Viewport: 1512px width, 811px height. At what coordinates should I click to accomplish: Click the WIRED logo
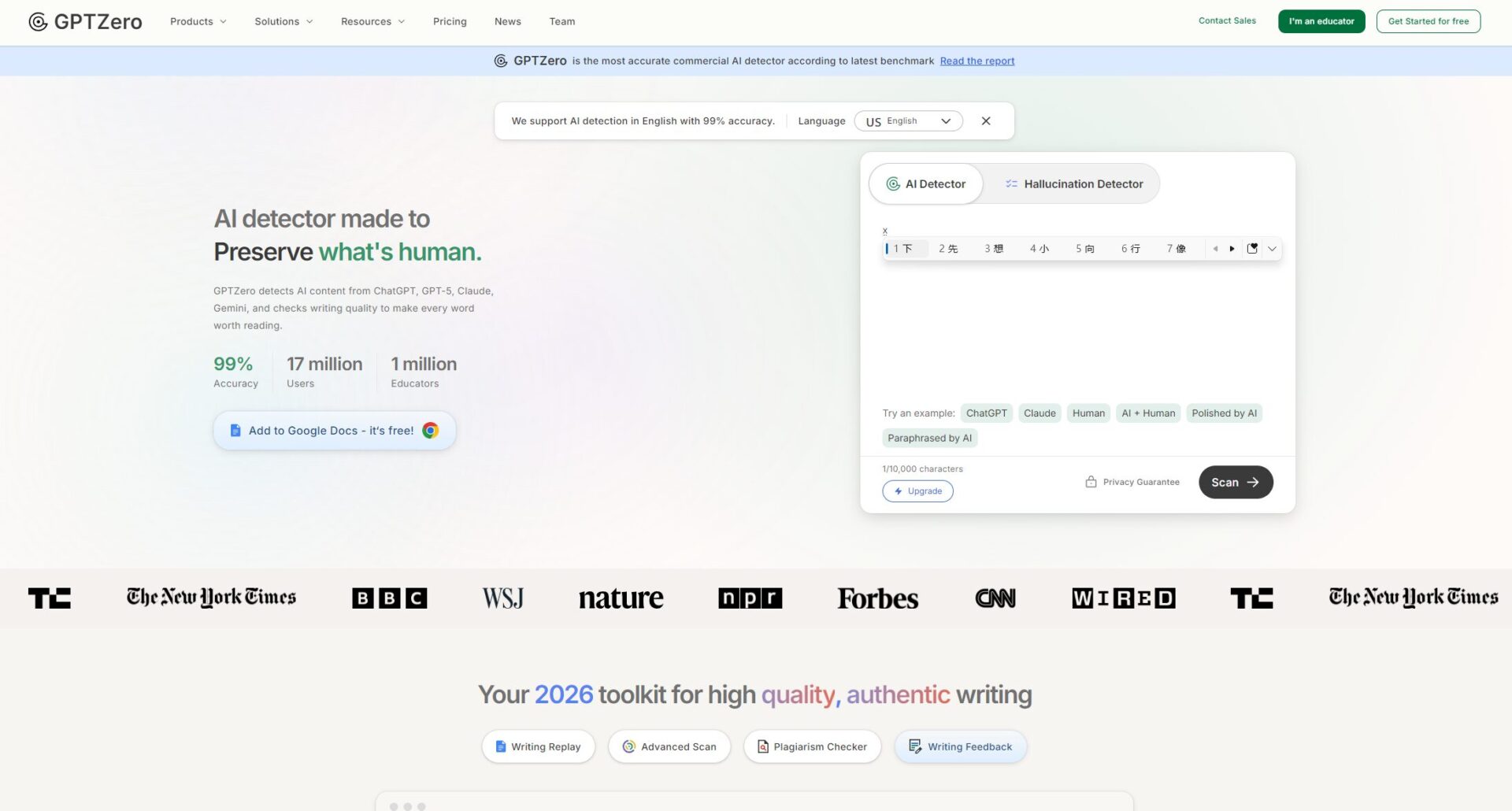[x=1123, y=598]
